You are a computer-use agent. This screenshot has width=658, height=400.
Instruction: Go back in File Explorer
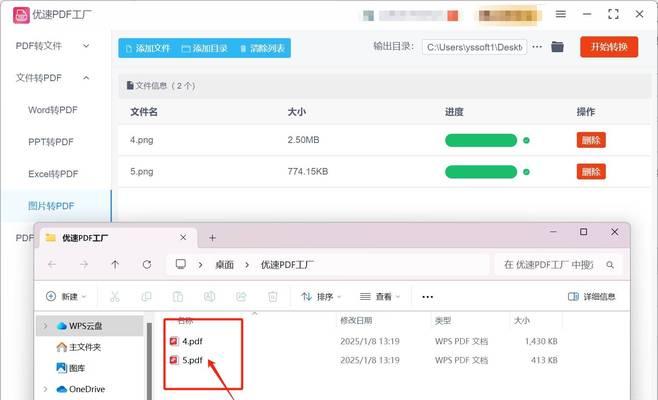[52, 264]
